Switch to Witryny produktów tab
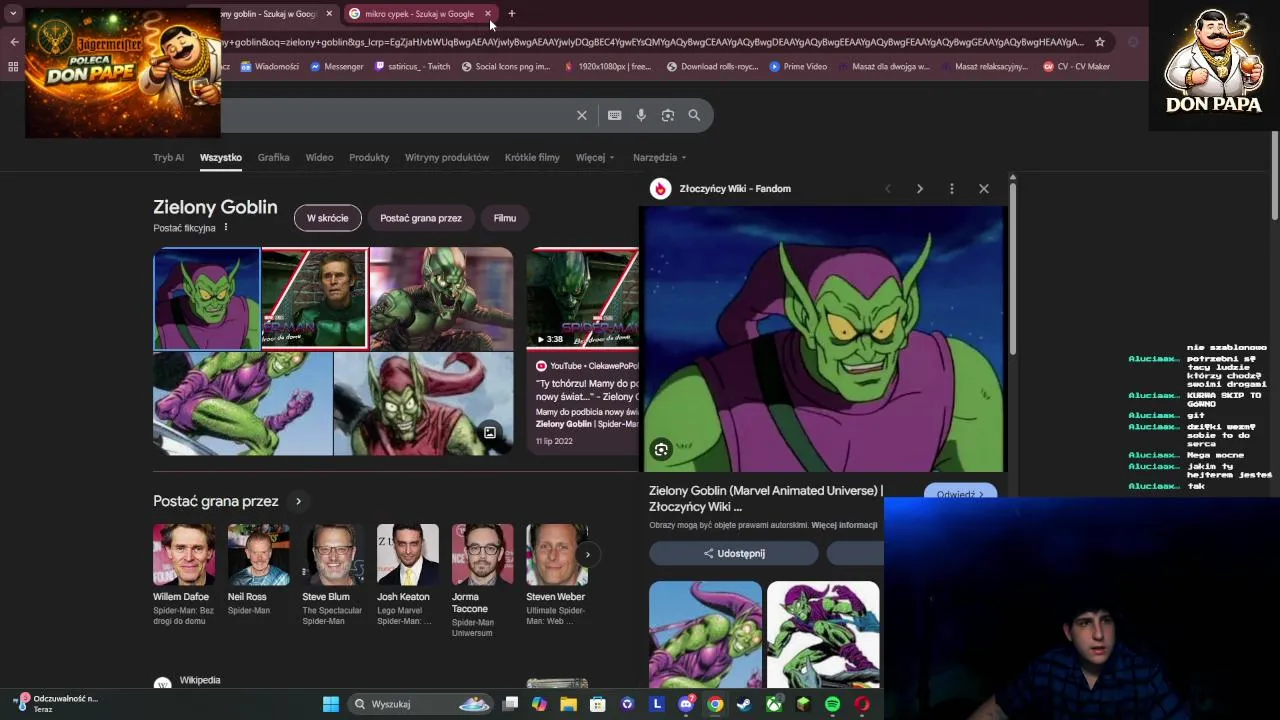Viewport: 1280px width, 720px height. (447, 157)
